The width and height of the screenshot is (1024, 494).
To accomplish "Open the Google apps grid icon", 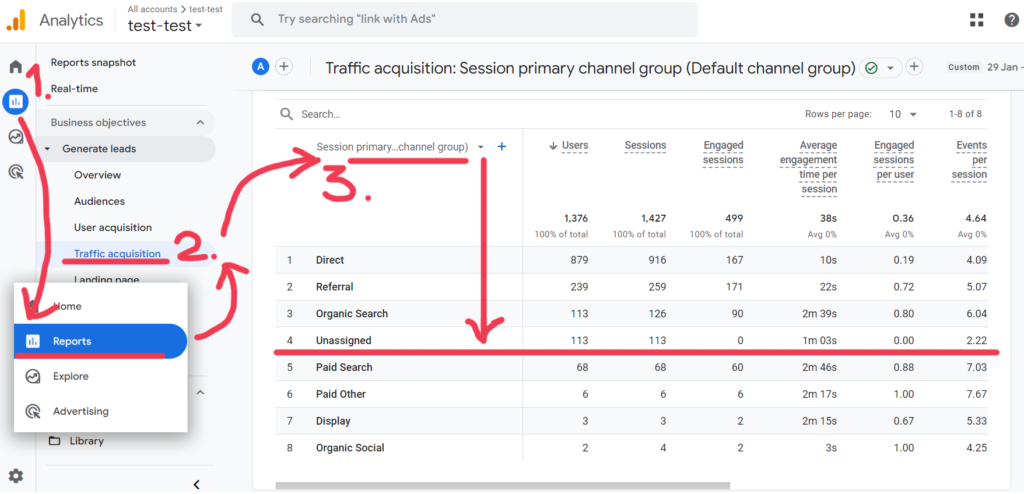I will [976, 20].
